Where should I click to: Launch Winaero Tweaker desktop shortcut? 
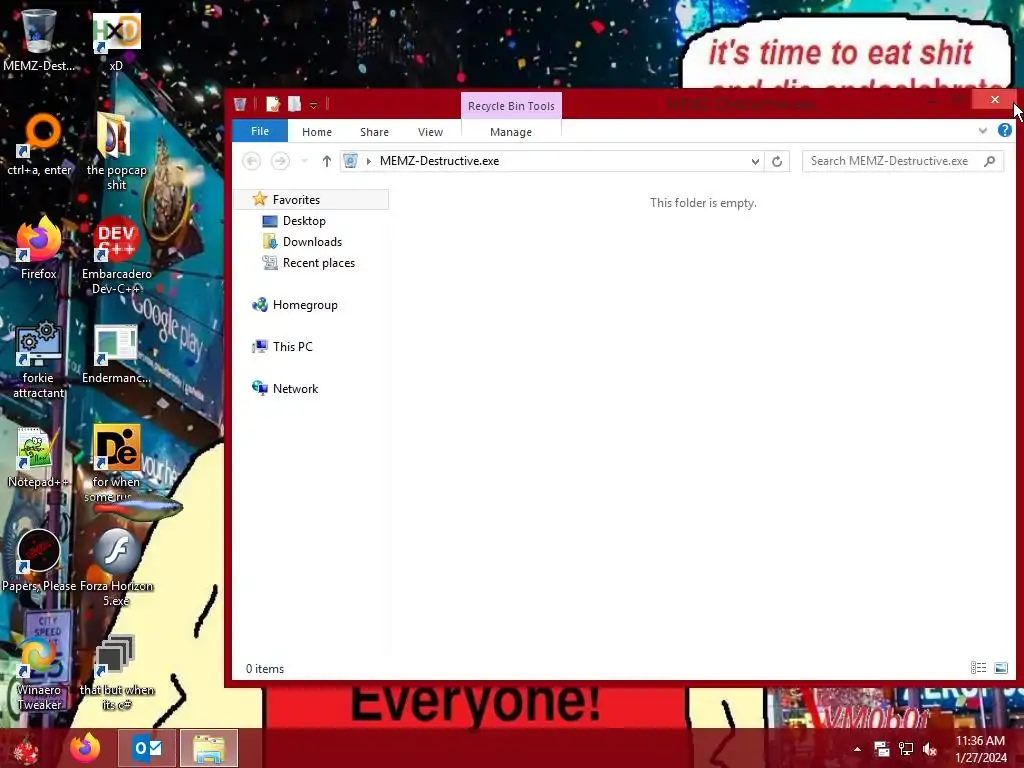pyautogui.click(x=39, y=673)
